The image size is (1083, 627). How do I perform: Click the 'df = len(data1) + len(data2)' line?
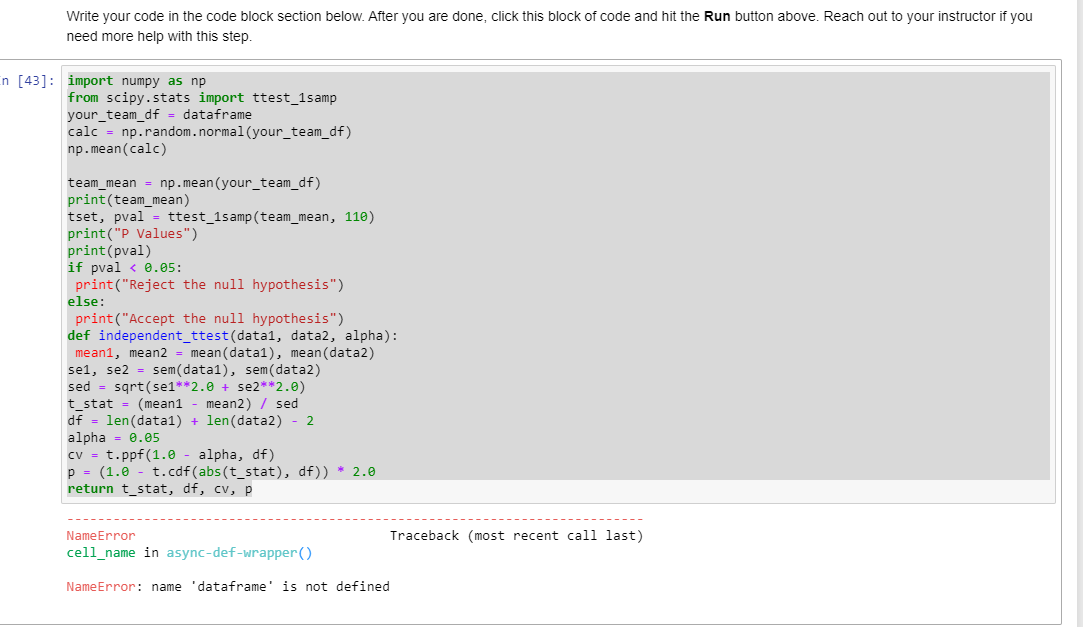[191, 421]
